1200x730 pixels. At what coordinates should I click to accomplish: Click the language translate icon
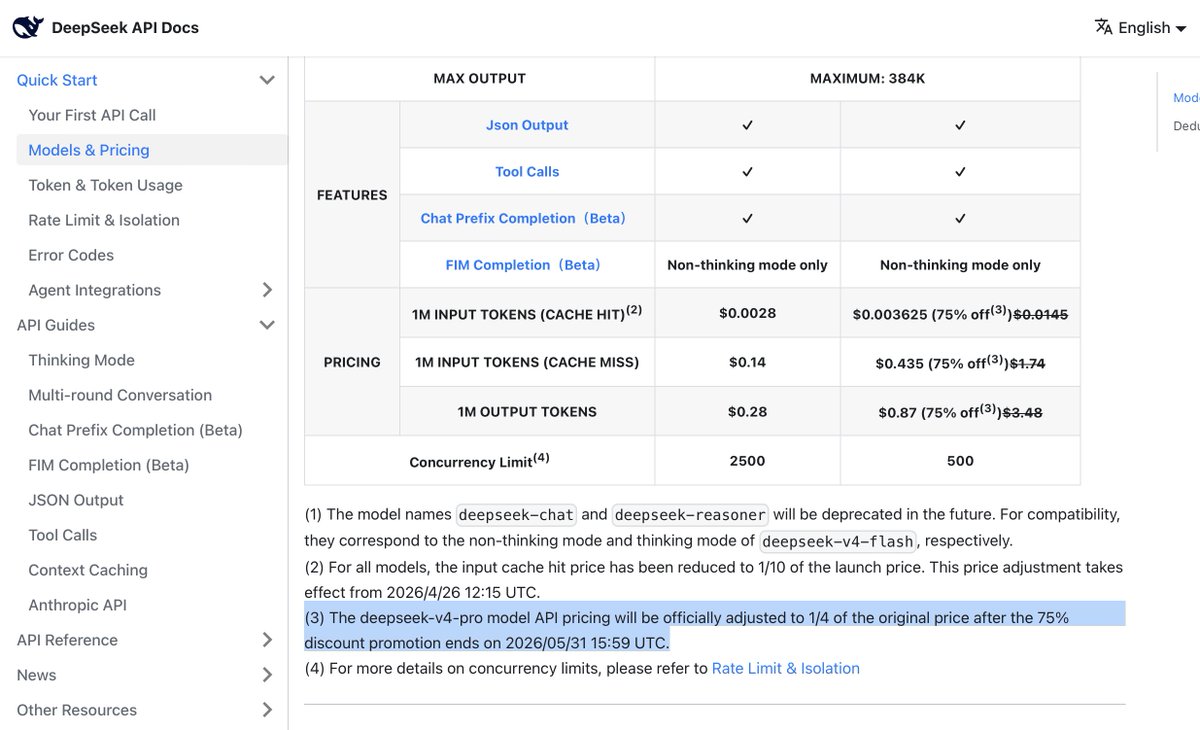1104,27
